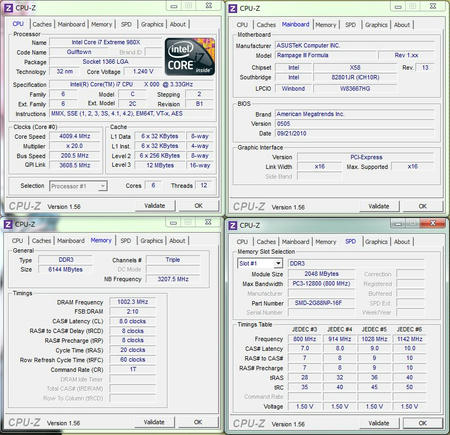Click OK in the Mainboard window
This screenshot has width=450, height=435.
click(423, 206)
